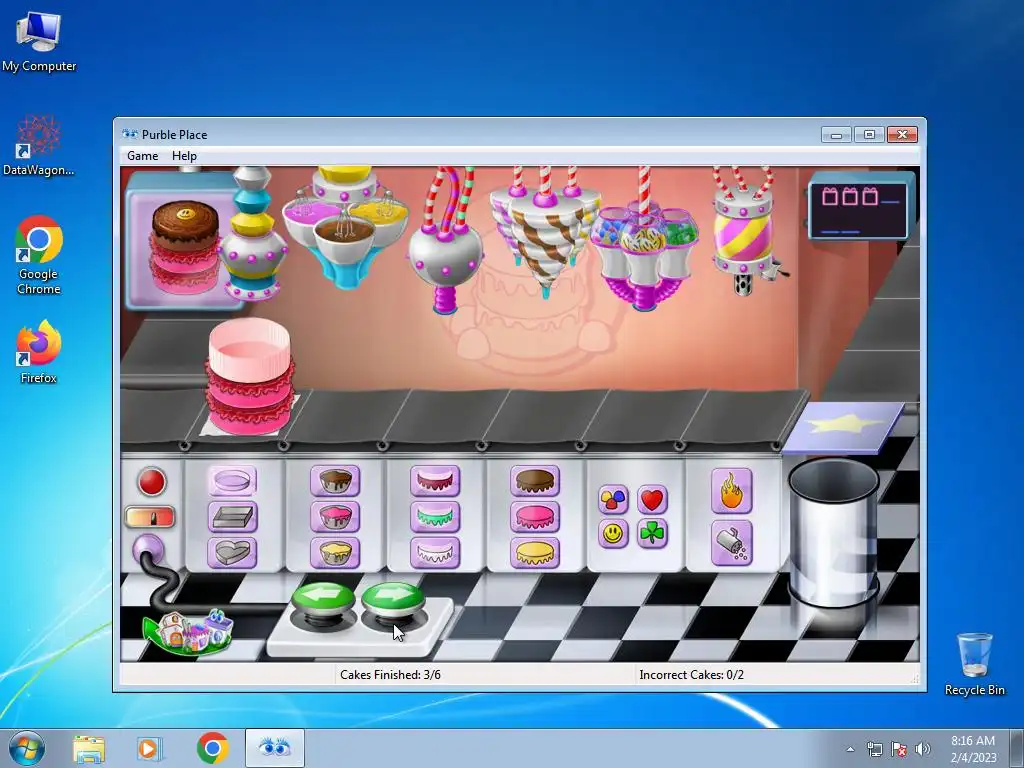Add colored candy drops decoration

(613, 500)
